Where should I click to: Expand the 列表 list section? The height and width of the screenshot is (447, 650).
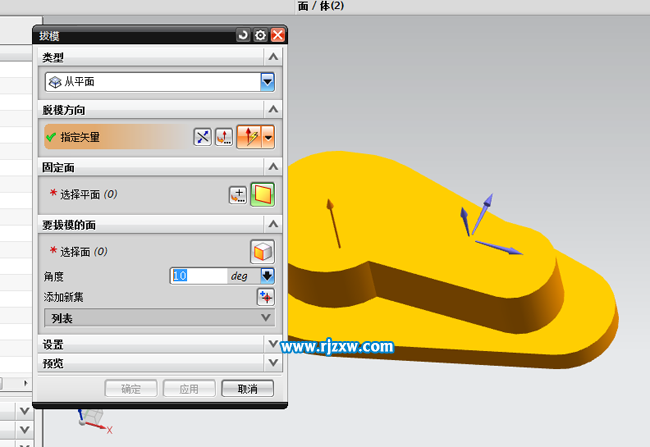pyautogui.click(x=160, y=318)
